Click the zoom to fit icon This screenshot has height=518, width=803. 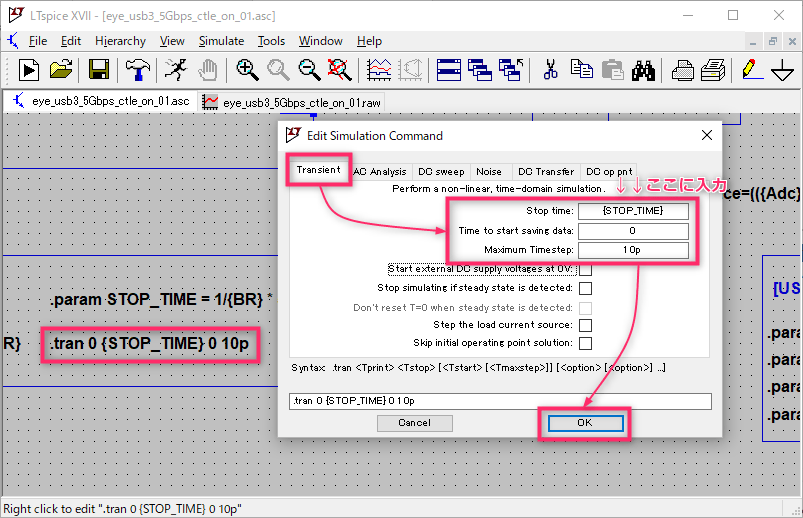click(340, 70)
